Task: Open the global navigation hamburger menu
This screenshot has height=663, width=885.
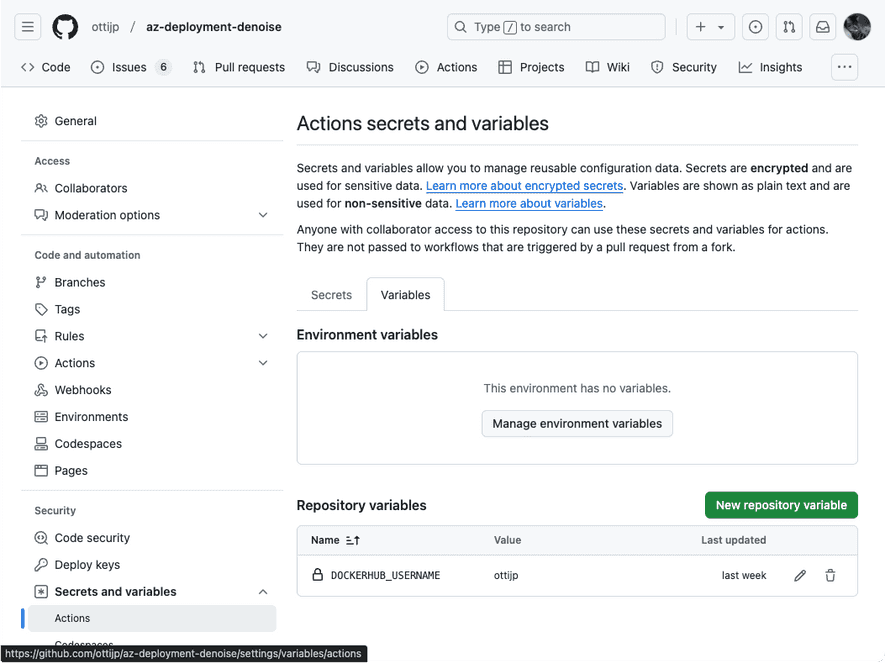Action: pyautogui.click(x=27, y=27)
